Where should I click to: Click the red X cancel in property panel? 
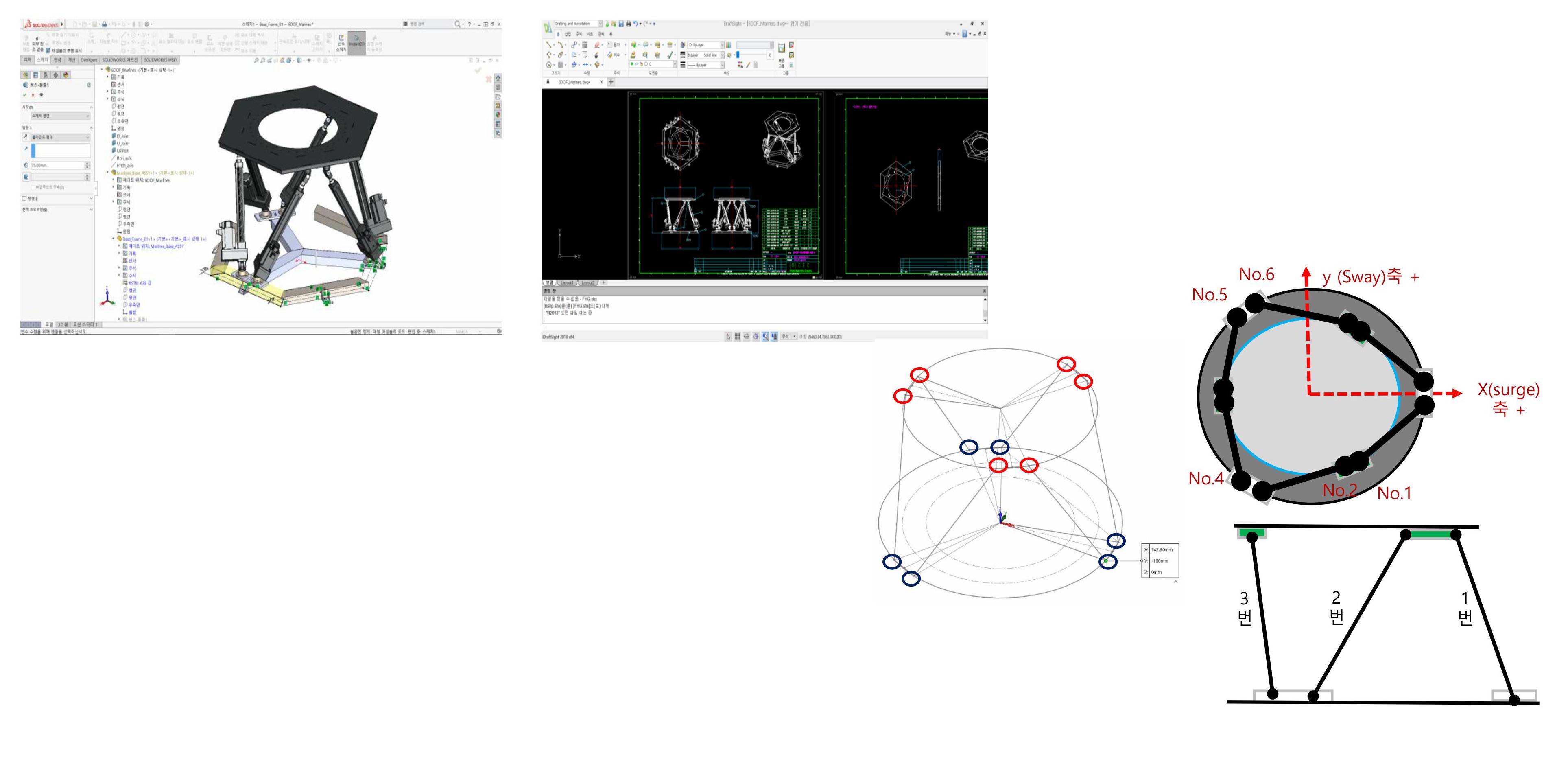pyautogui.click(x=33, y=95)
